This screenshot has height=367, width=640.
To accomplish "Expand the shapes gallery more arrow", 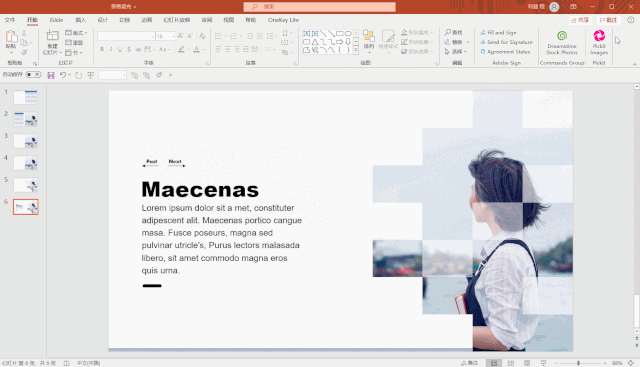I will click(x=356, y=51).
